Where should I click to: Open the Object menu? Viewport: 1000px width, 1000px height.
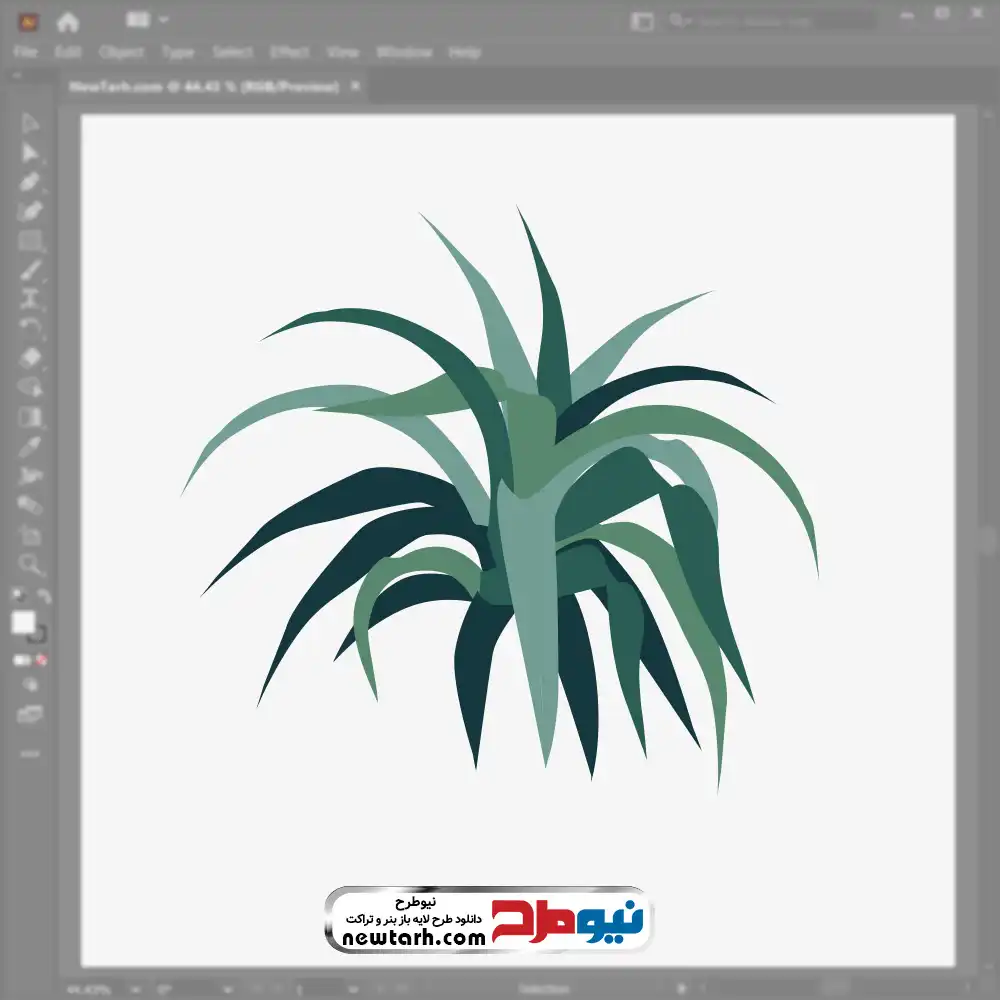121,52
